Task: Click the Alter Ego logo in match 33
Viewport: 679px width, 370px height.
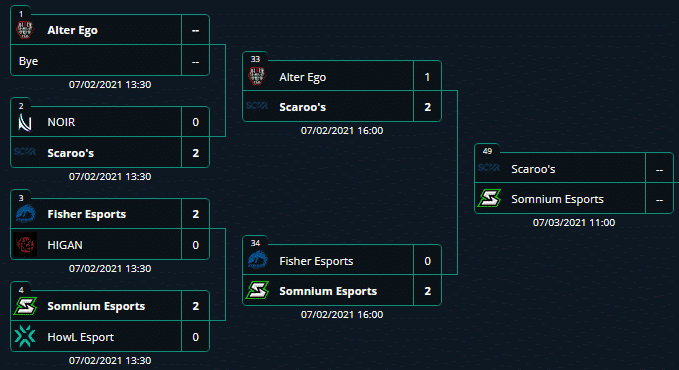Action: click(x=257, y=77)
